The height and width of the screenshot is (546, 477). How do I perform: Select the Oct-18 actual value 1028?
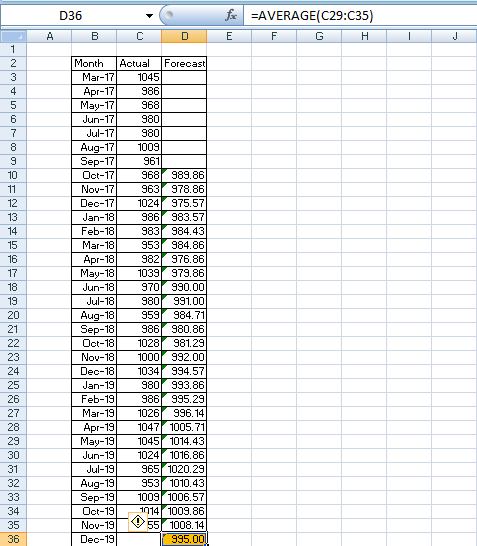(x=139, y=343)
